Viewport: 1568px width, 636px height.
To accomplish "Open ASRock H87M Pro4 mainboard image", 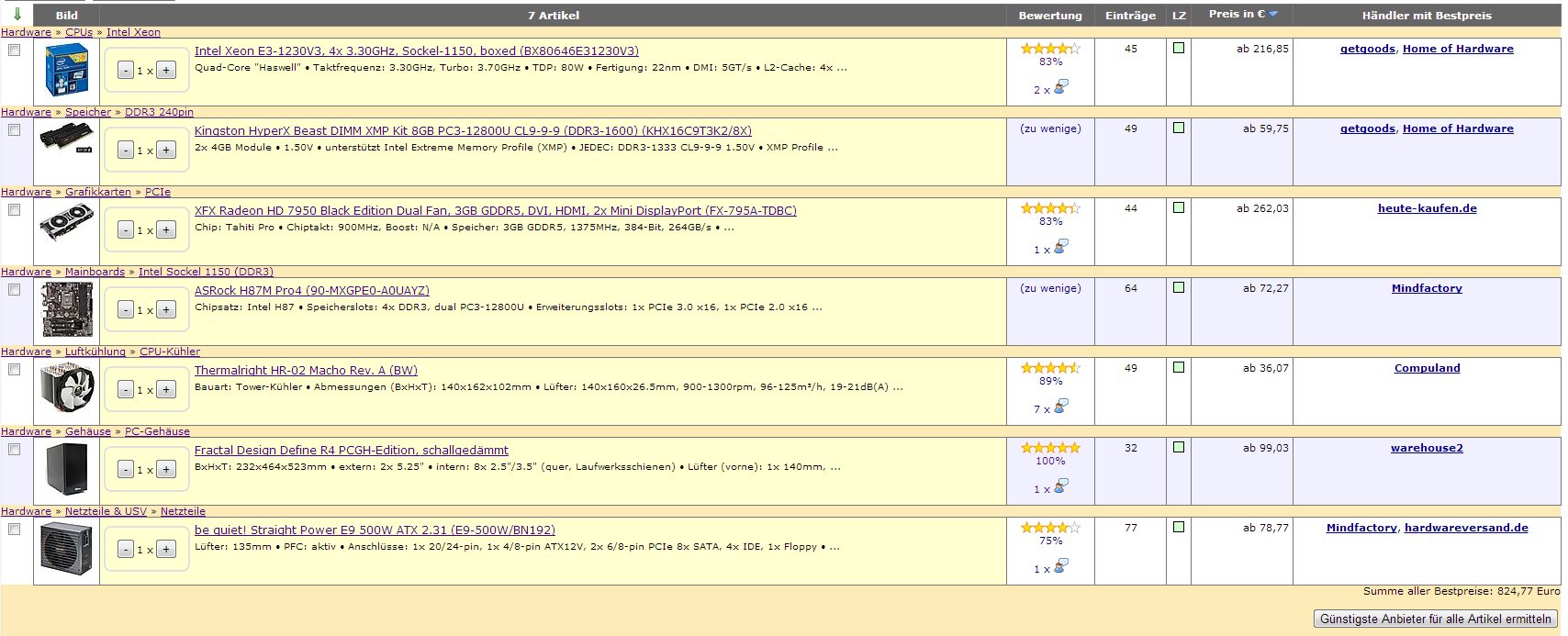I will (x=67, y=310).
